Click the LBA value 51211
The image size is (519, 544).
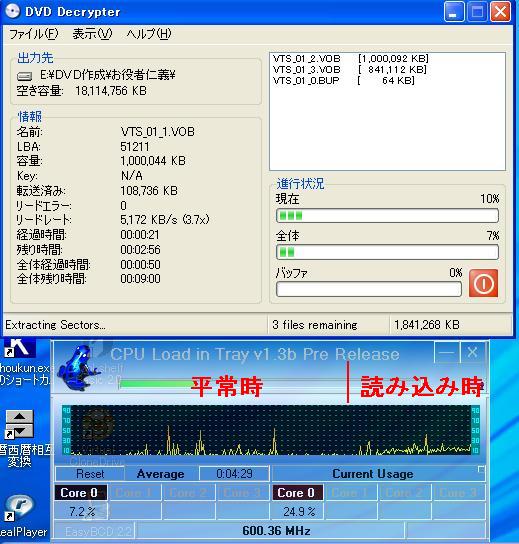pyautogui.click(x=135, y=147)
